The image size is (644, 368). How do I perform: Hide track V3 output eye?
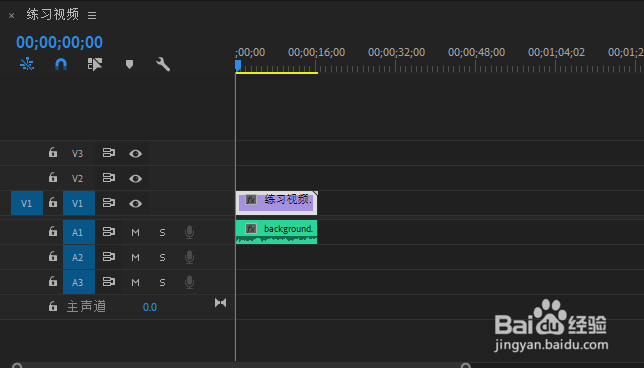click(x=136, y=154)
